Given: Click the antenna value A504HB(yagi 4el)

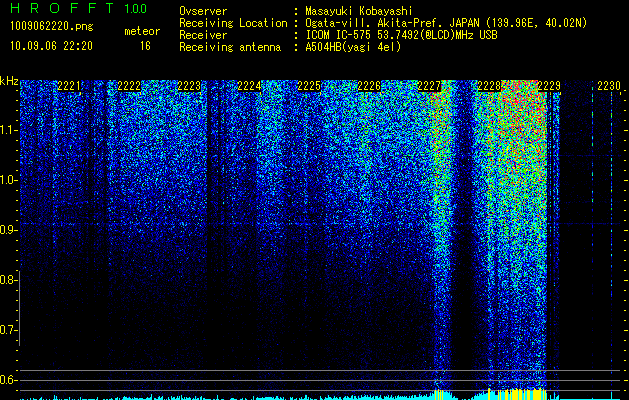Looking at the screenshot, I should [x=353, y=47].
